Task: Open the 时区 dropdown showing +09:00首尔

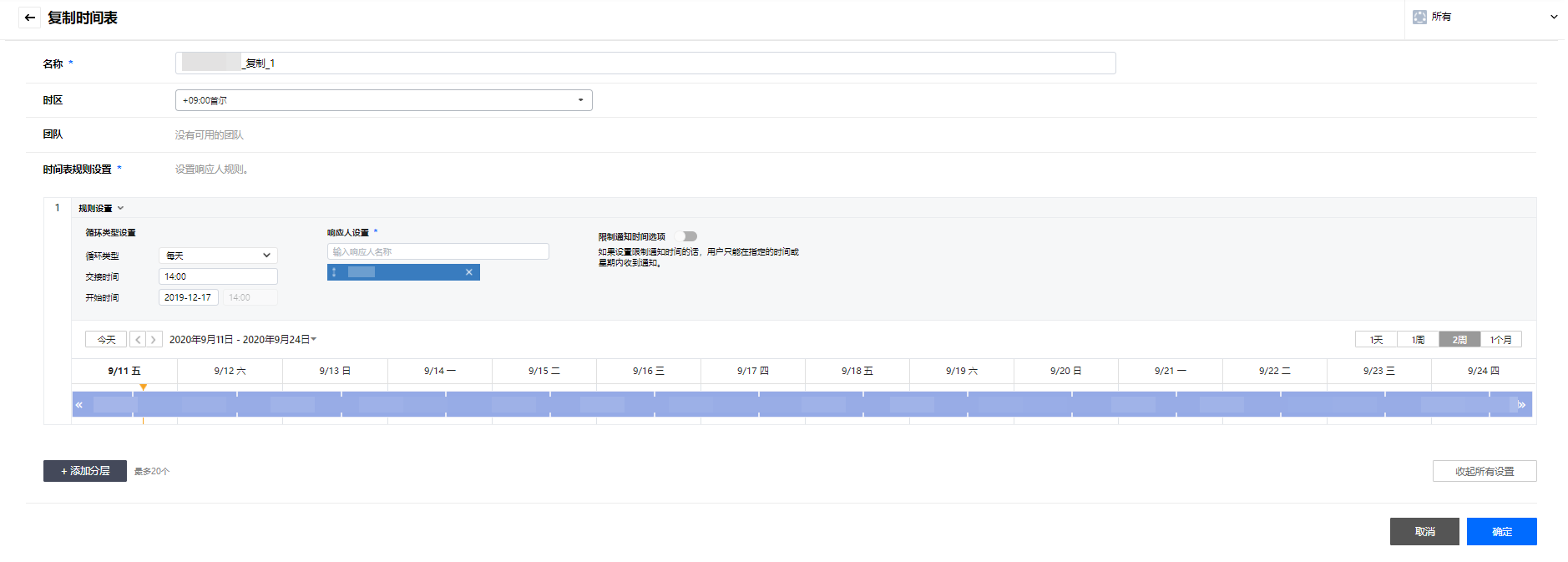Action: pyautogui.click(x=383, y=100)
